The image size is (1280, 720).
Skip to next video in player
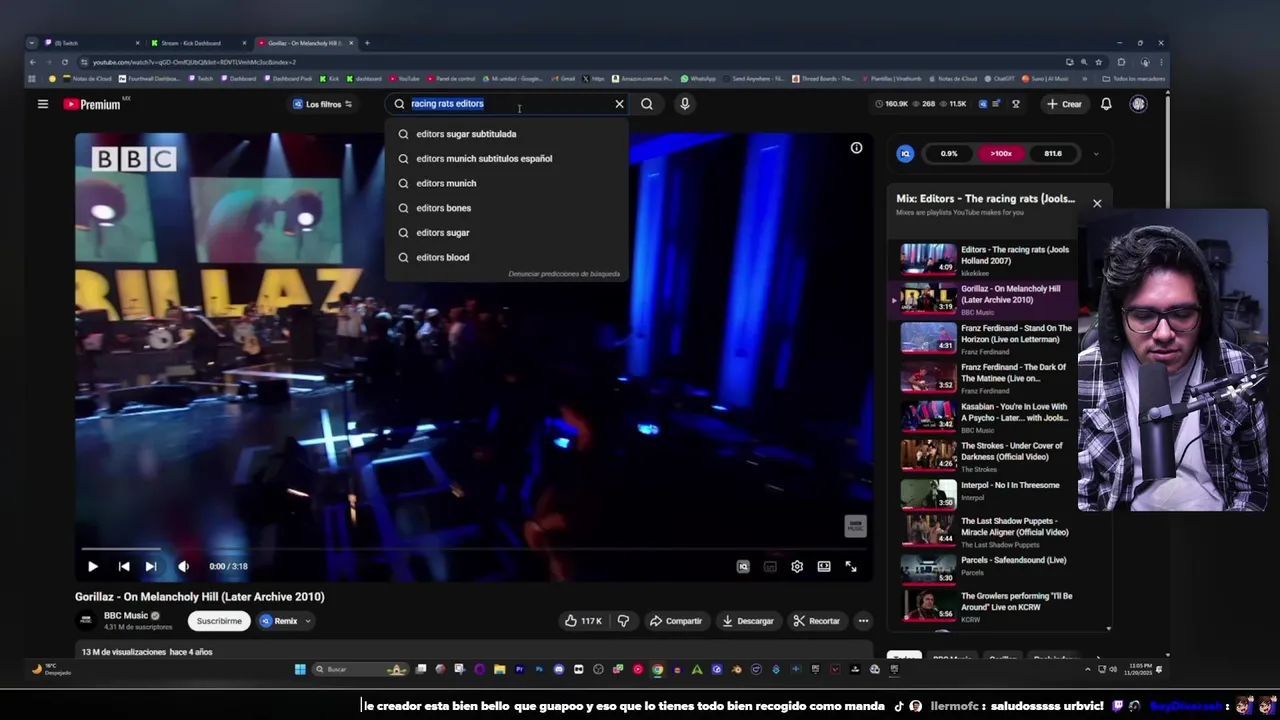coord(151,566)
